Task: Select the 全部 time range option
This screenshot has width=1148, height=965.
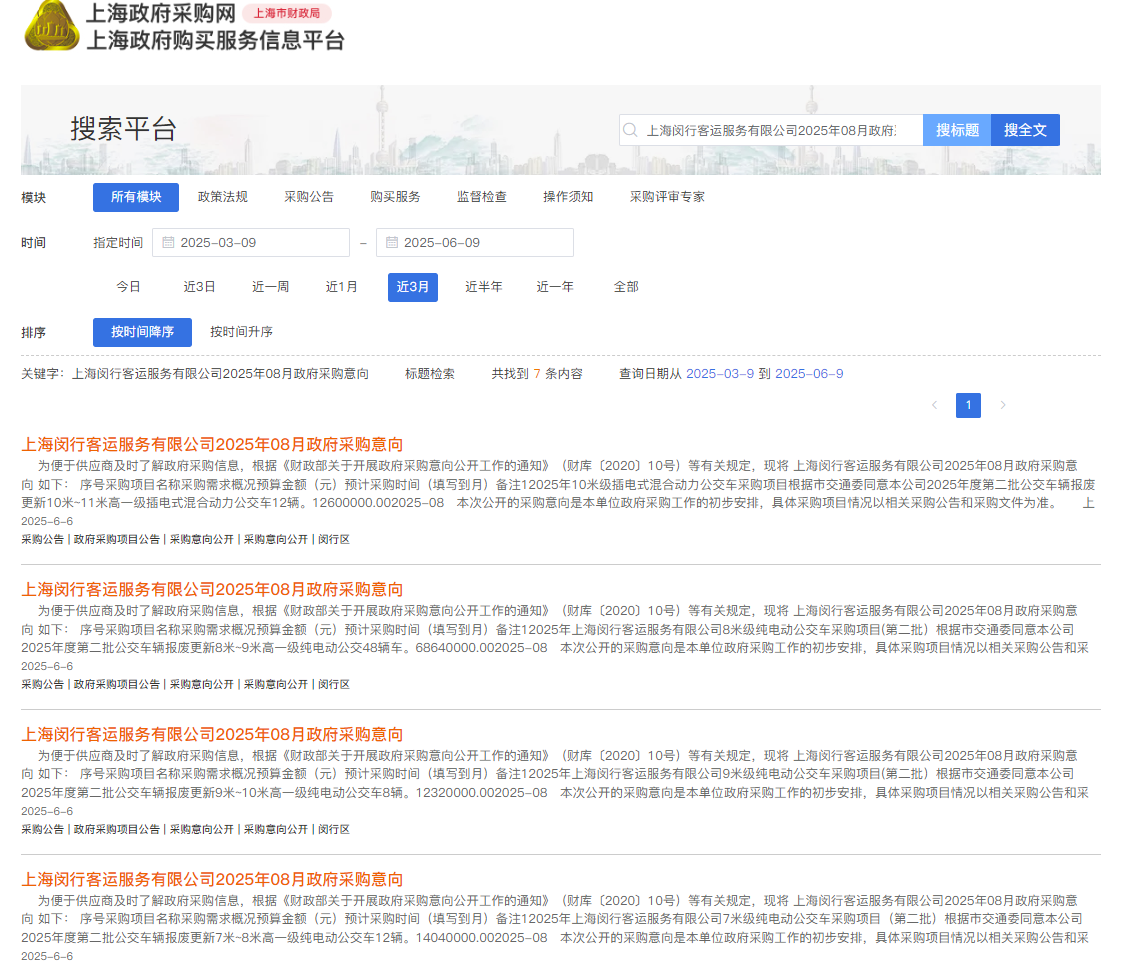Action: click(627, 287)
